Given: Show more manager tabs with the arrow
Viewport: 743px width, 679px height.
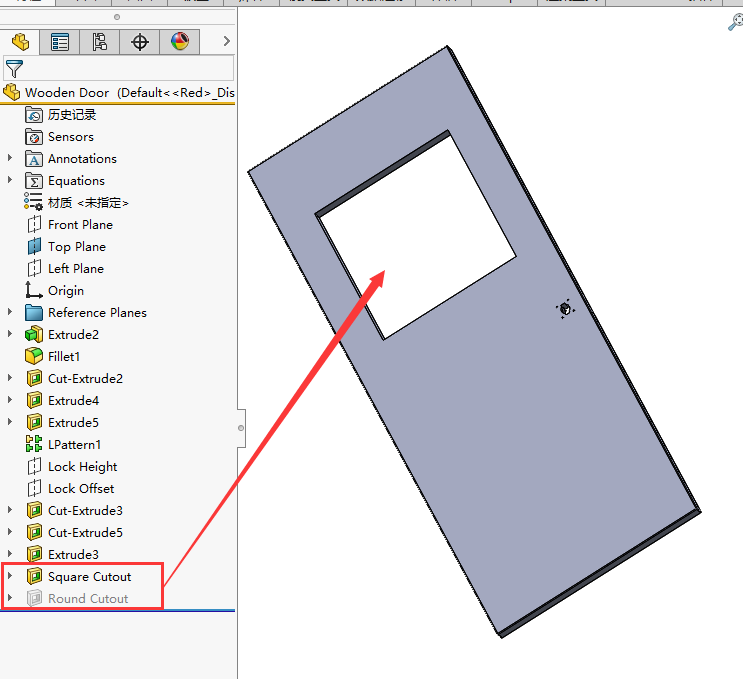Looking at the screenshot, I should coord(226,41).
